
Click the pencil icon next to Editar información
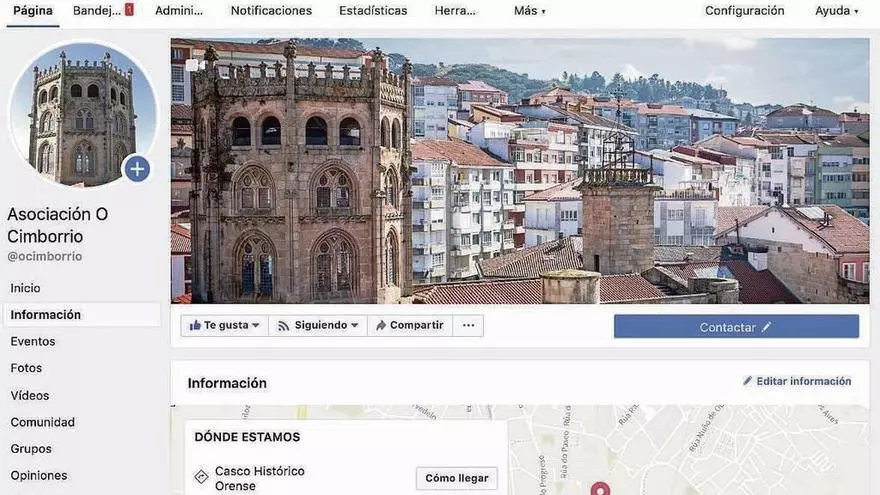(x=747, y=381)
